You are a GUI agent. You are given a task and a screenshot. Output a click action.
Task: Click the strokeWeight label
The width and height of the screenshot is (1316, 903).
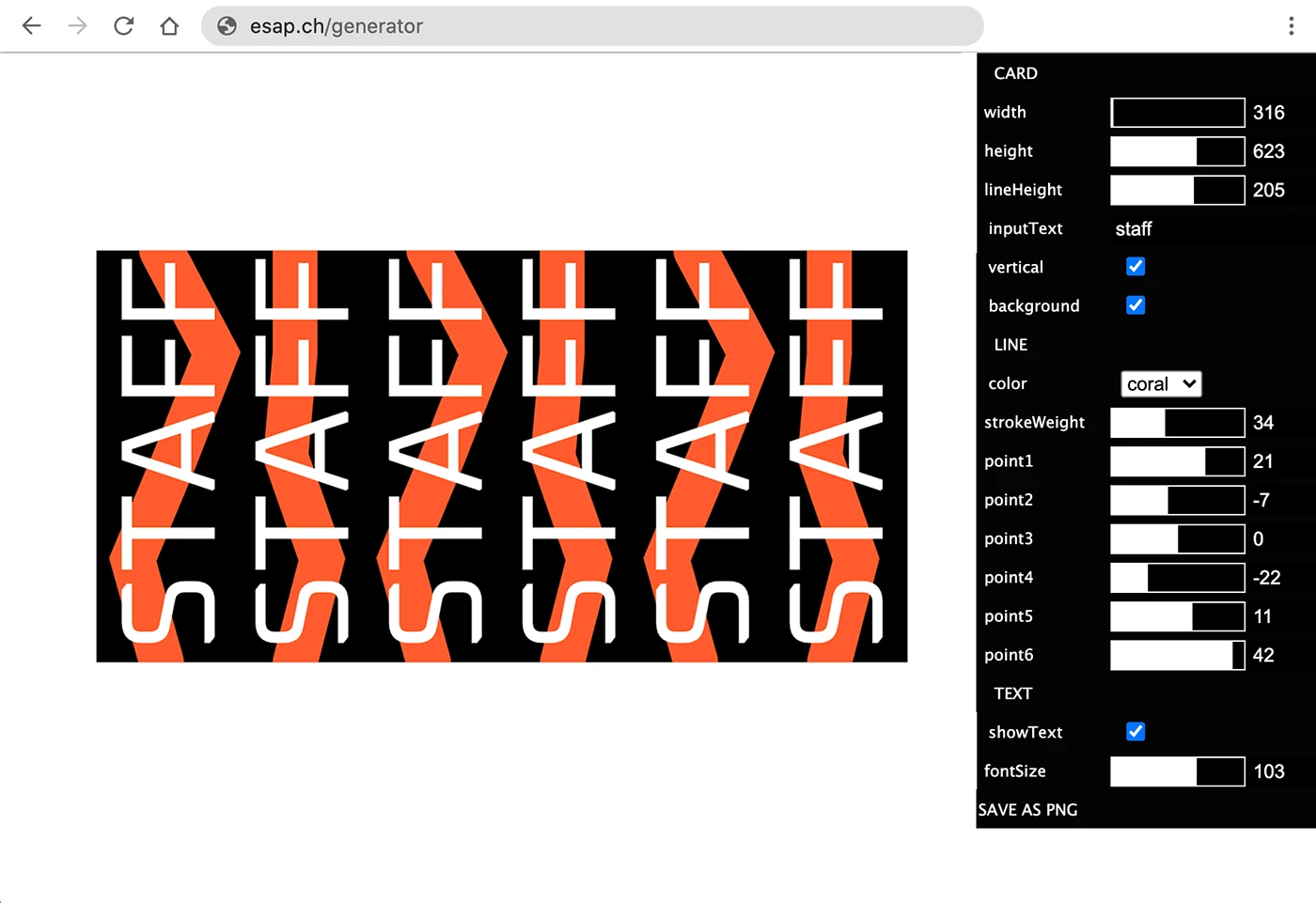(1034, 423)
